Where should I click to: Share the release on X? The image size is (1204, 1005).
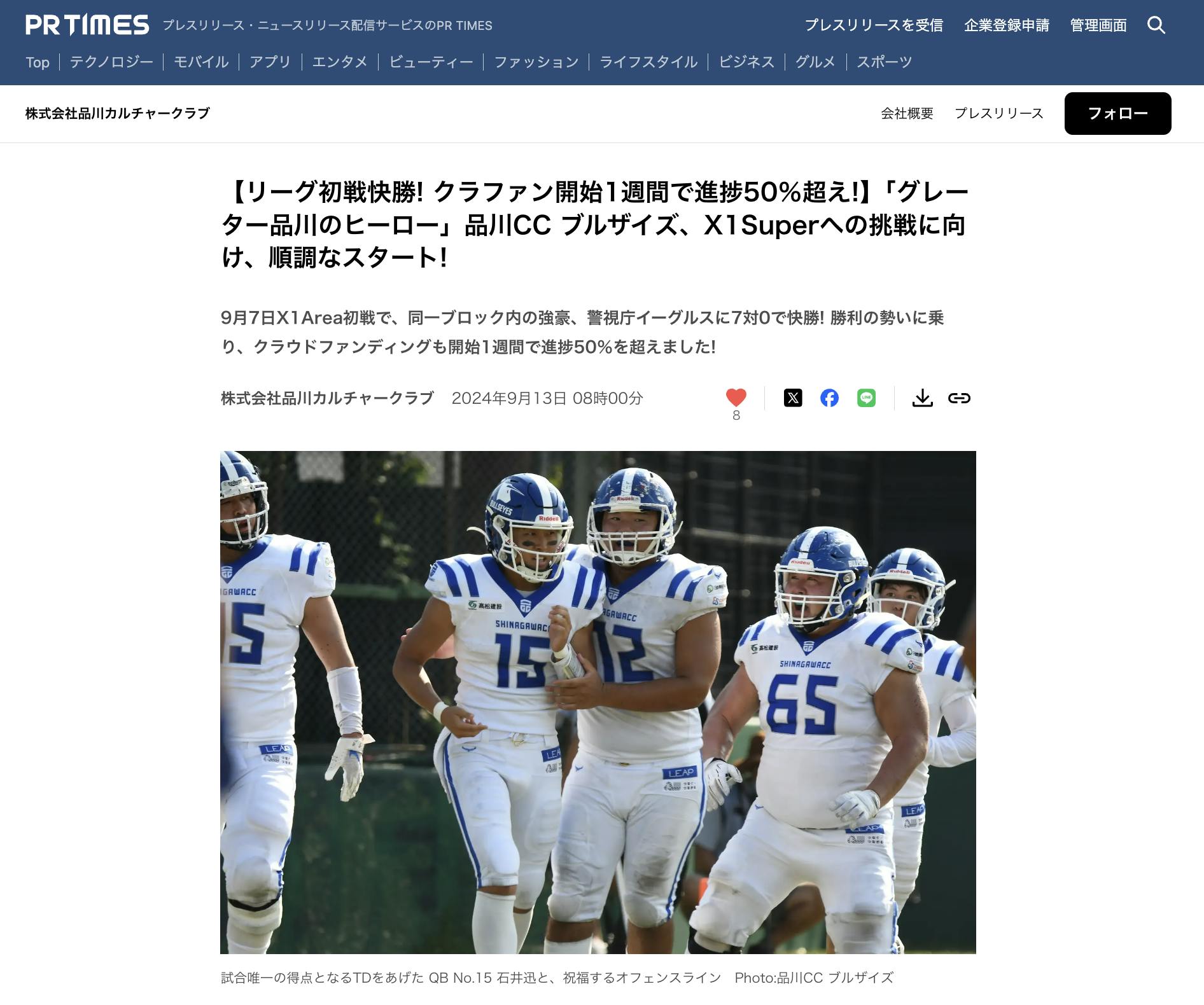click(793, 398)
